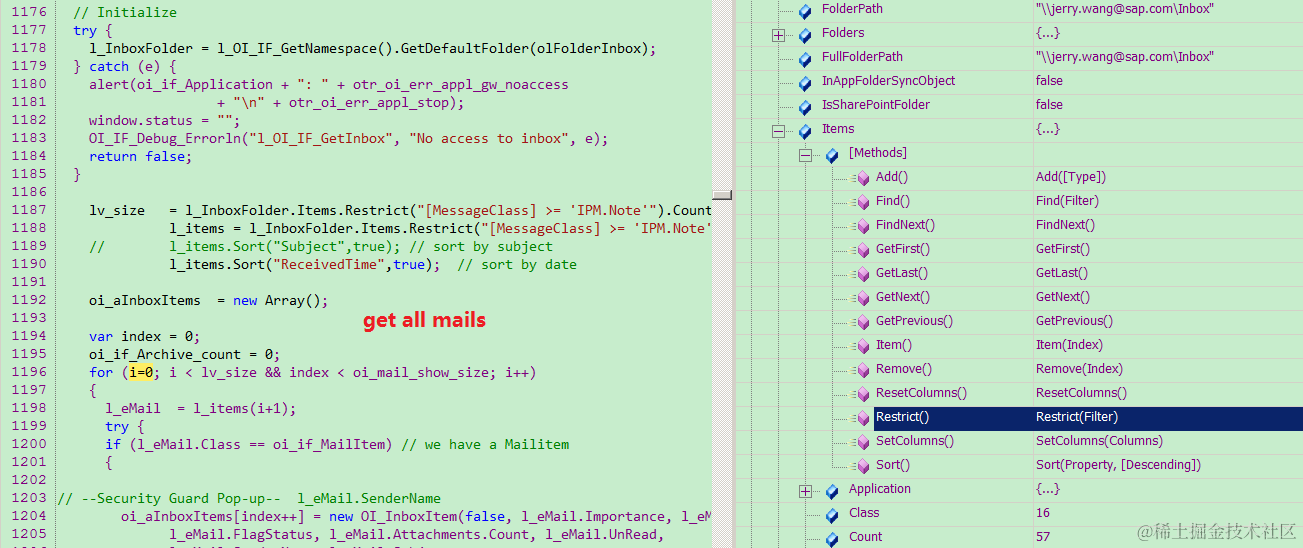Select the Add() method row
This screenshot has width=1303, height=548.
pos(1018,177)
